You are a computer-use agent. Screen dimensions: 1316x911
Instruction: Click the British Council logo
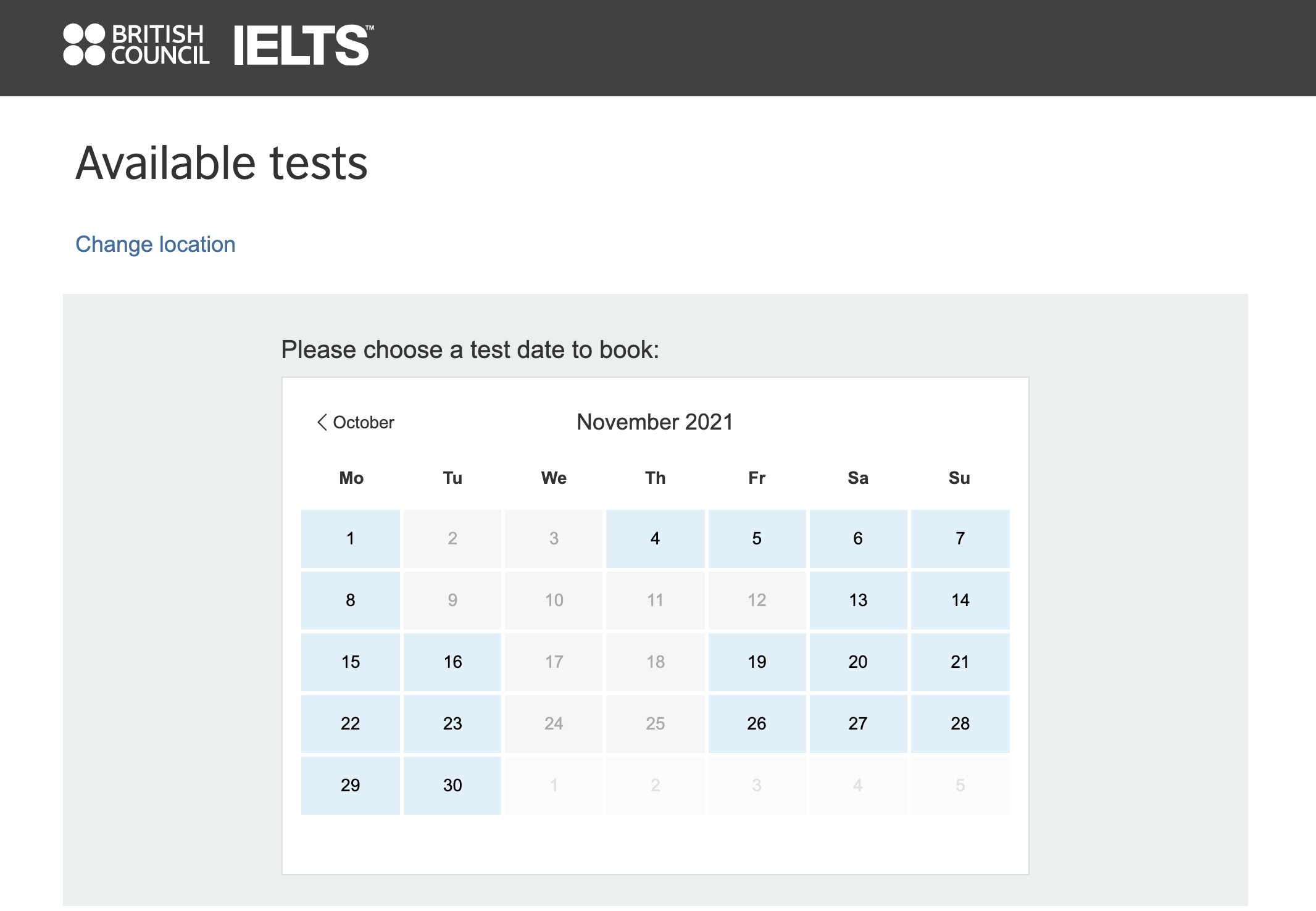pos(136,44)
